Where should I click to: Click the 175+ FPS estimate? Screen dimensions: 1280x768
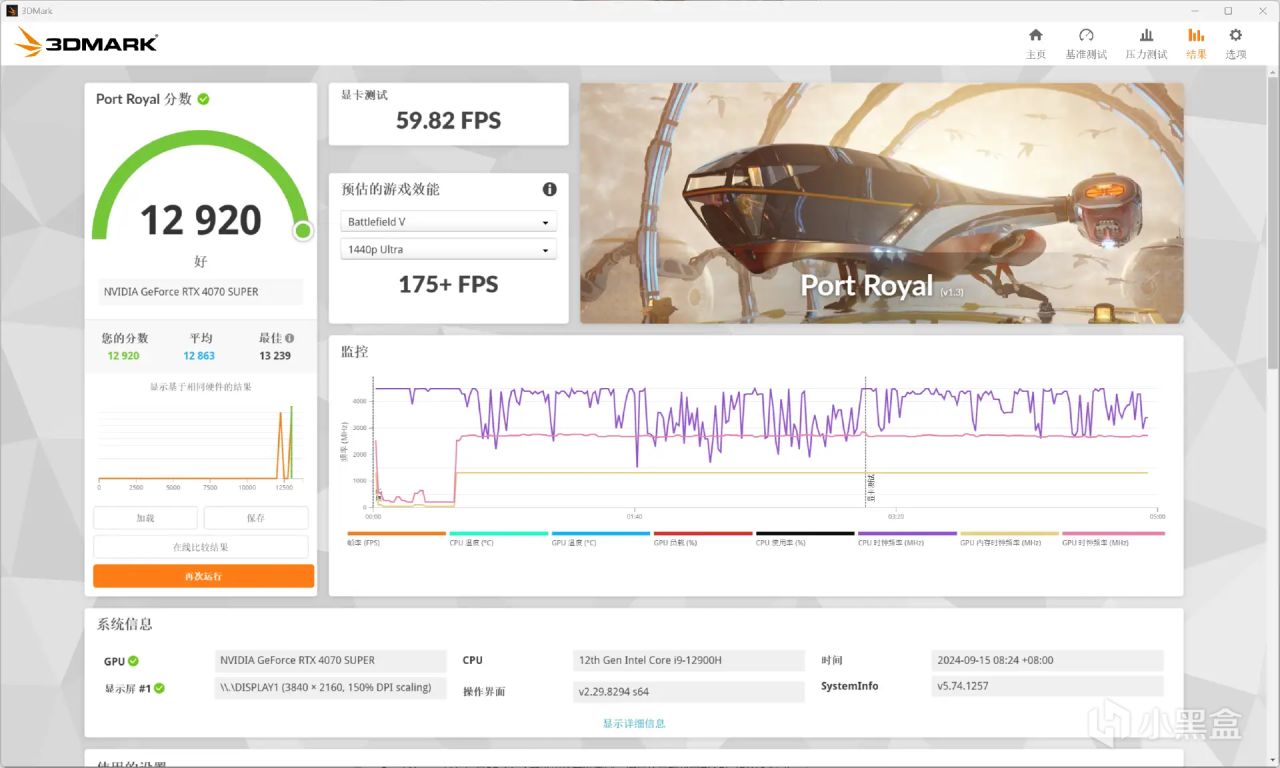pyautogui.click(x=448, y=284)
